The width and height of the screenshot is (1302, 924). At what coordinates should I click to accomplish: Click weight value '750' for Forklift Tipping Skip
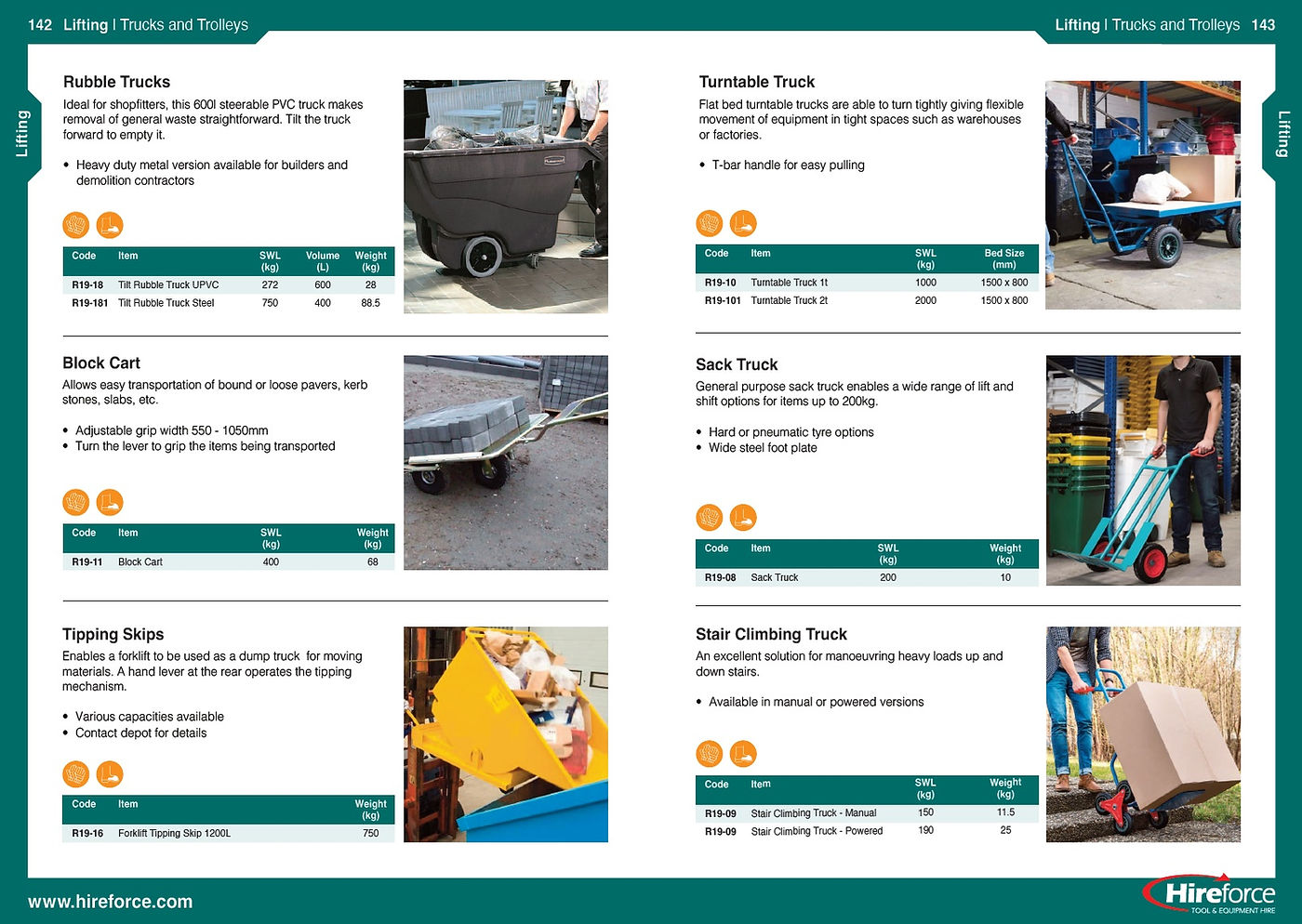pos(370,834)
